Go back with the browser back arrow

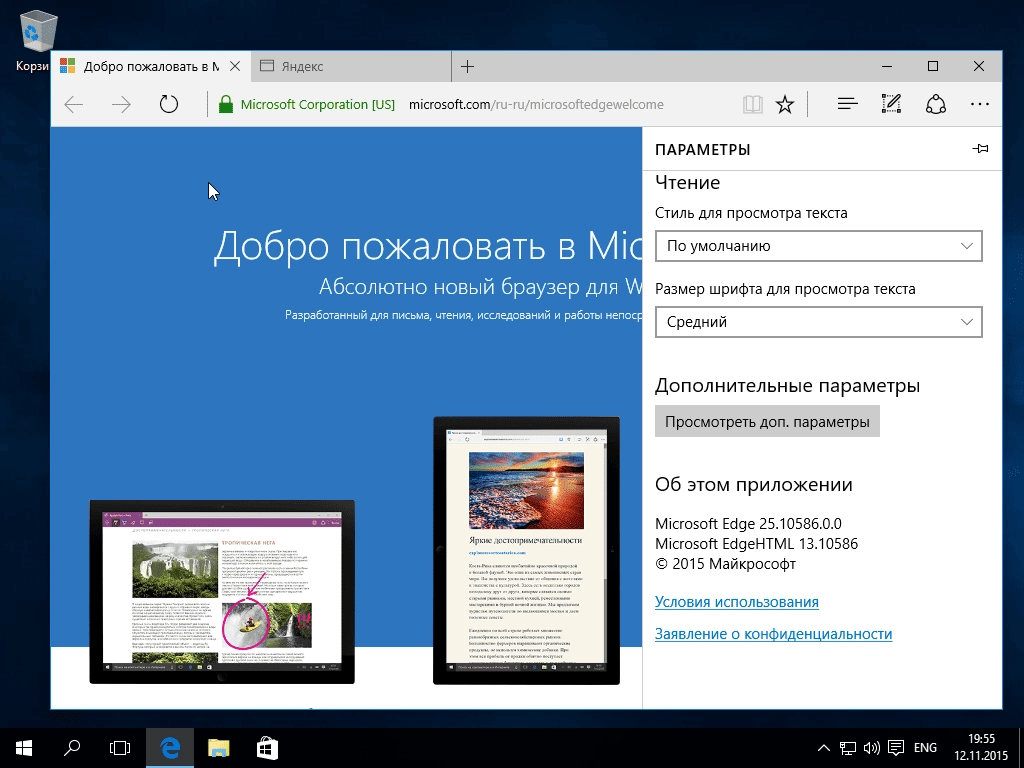coord(74,104)
